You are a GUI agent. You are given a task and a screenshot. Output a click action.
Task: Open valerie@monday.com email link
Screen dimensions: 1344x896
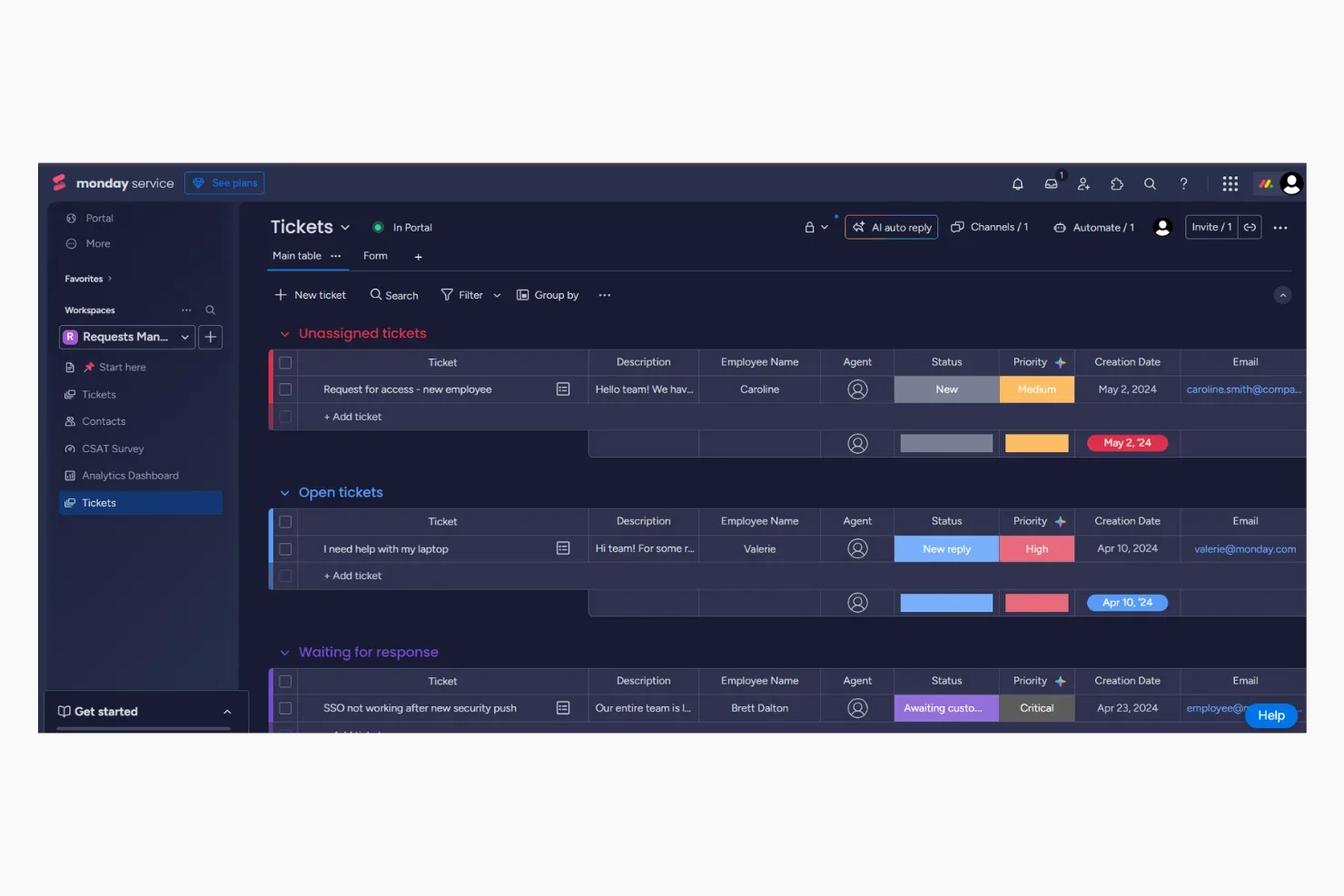pos(1244,548)
